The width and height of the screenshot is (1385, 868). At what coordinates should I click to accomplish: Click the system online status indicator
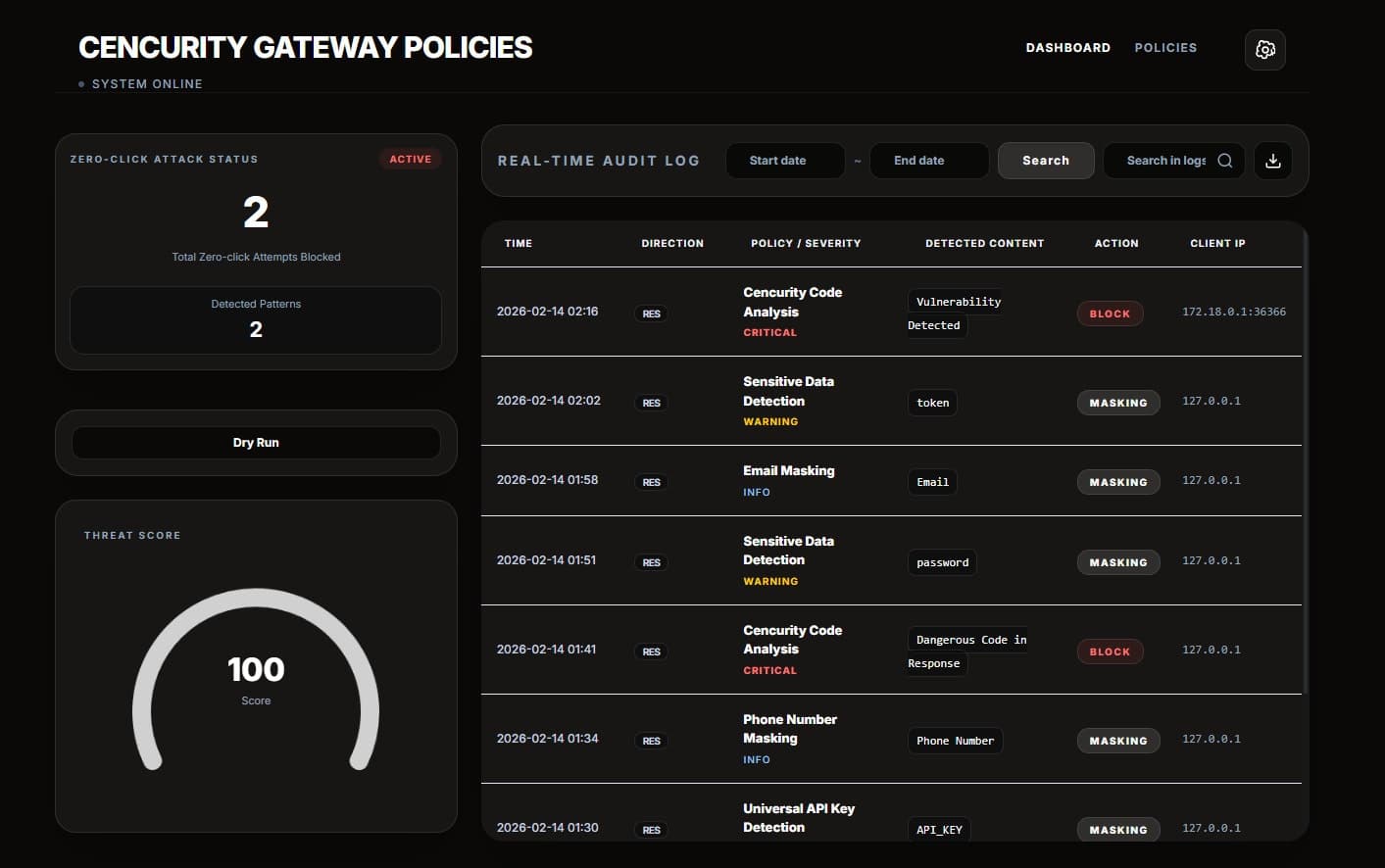[x=140, y=83]
